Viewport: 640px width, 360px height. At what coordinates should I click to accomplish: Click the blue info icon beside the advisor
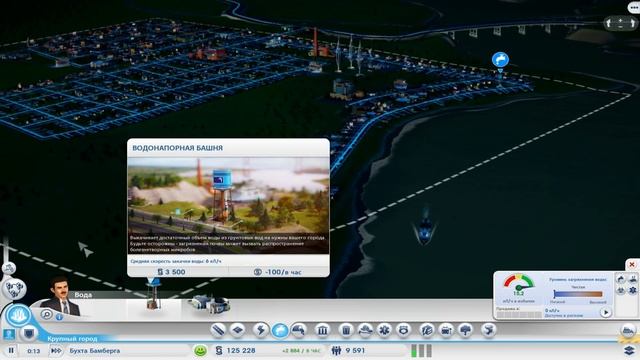pyautogui.click(x=60, y=316)
